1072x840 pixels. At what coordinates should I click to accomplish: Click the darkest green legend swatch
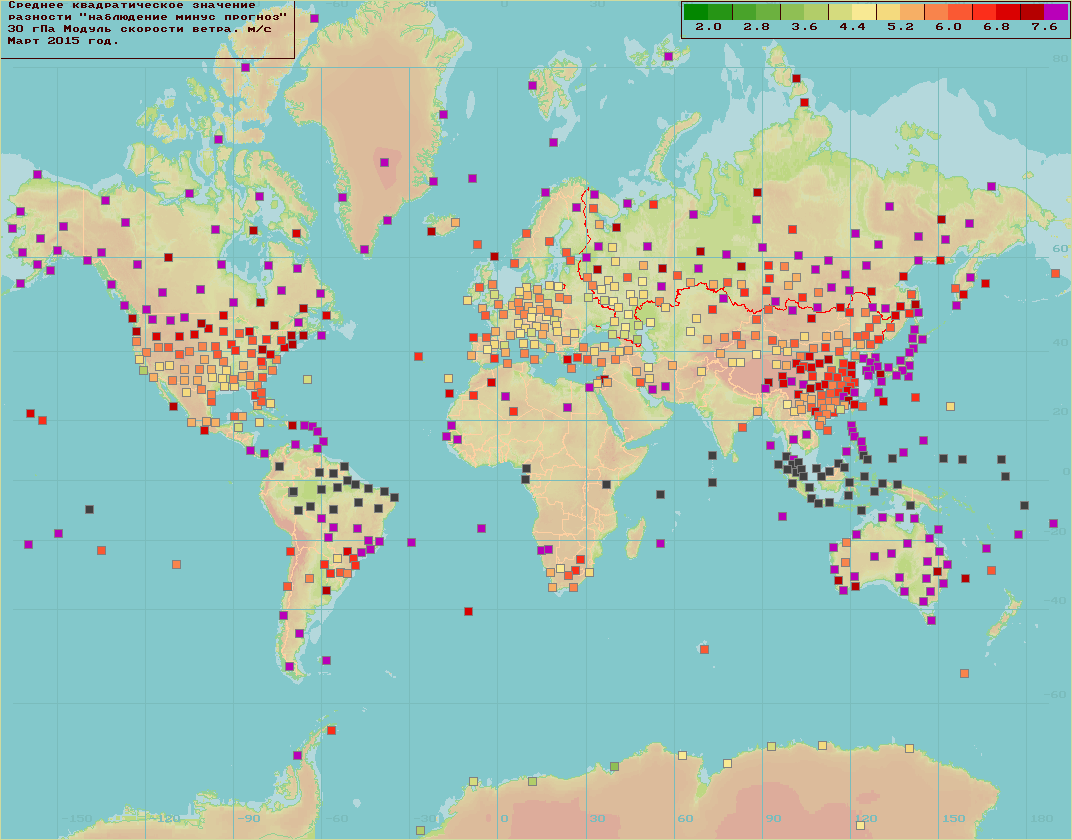(x=696, y=12)
